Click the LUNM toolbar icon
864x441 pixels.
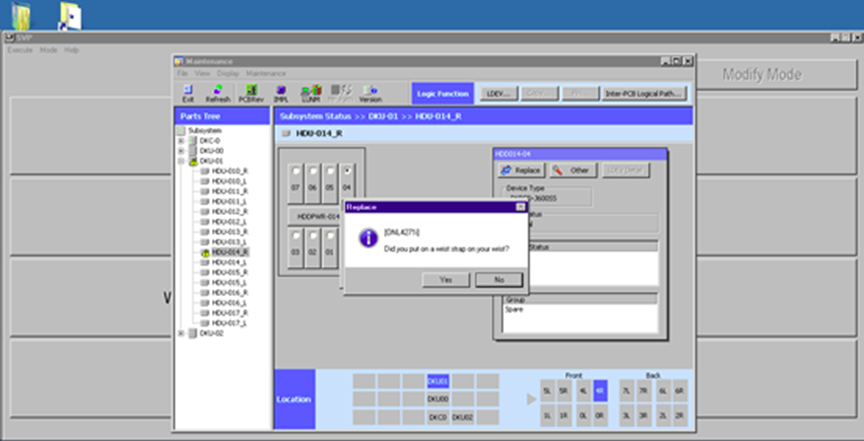310,93
